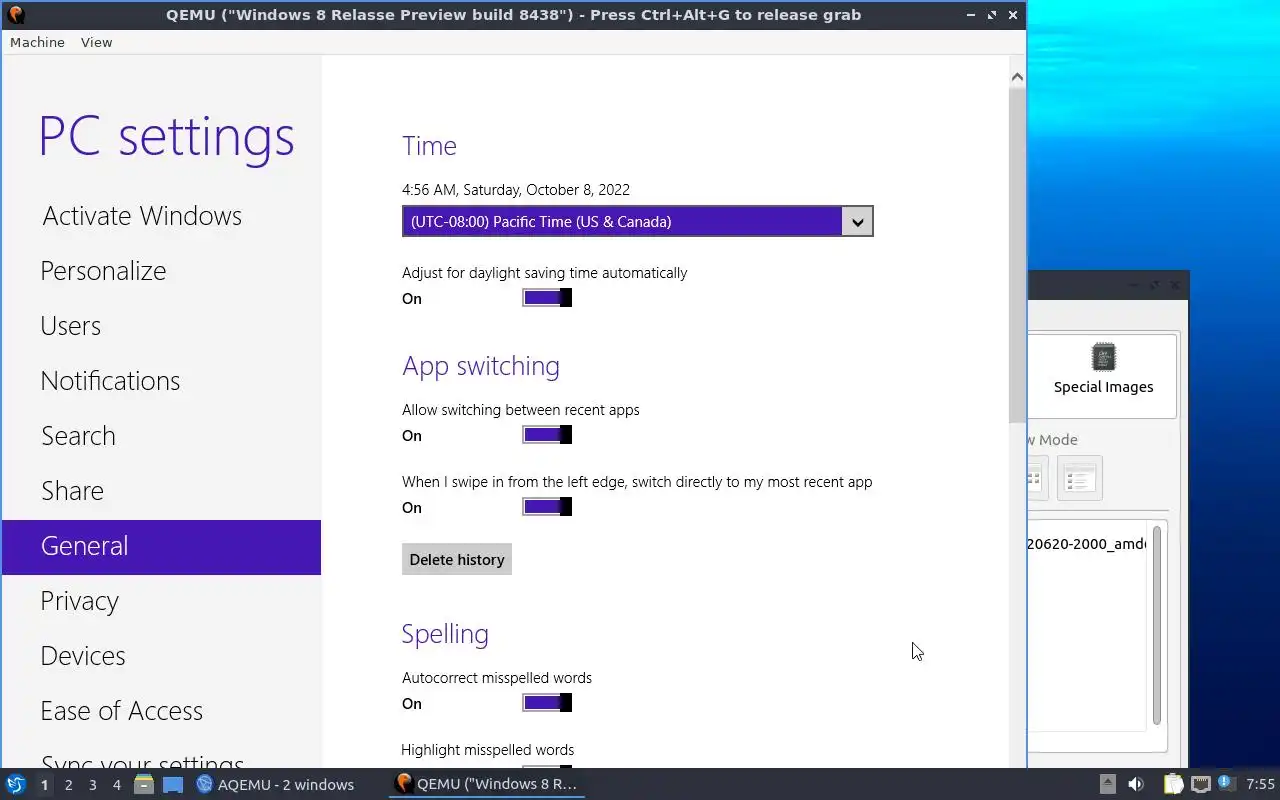Click the Spelling section heading

tap(445, 634)
